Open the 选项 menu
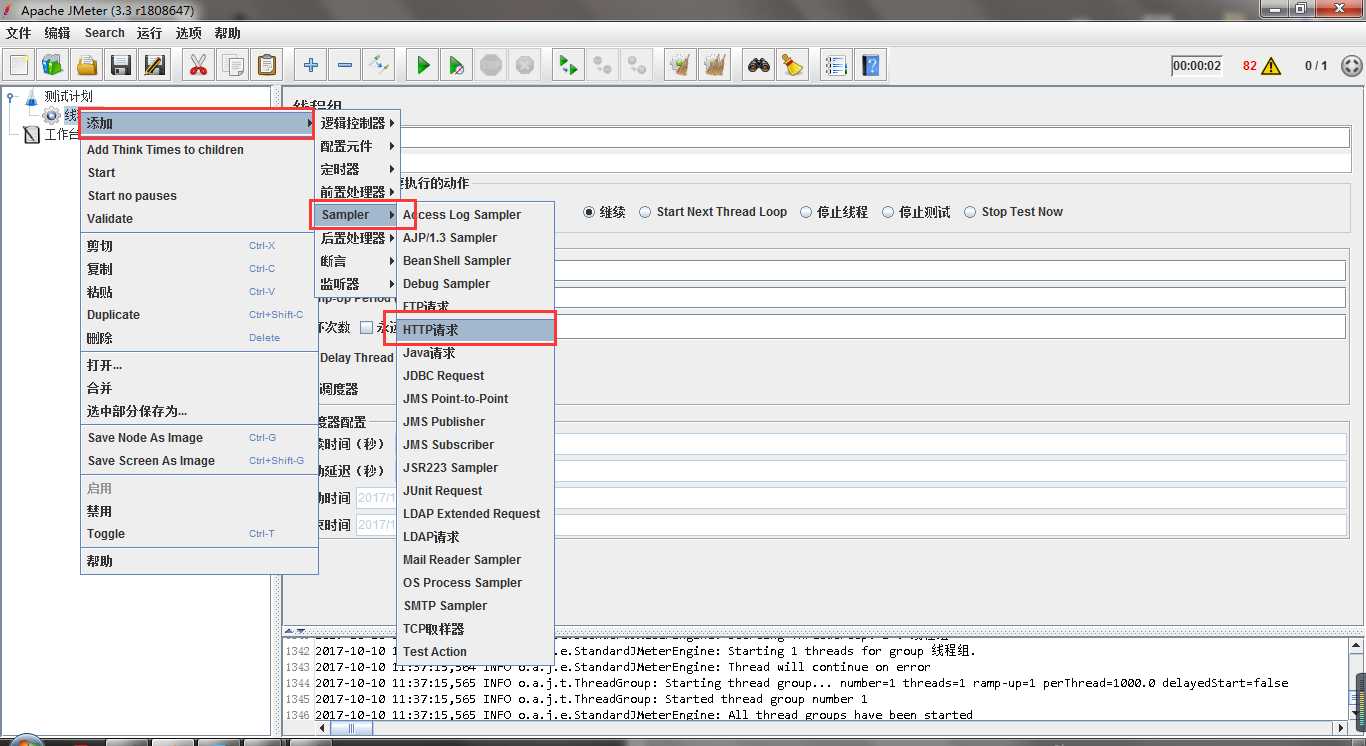Screen dimensions: 1366x746 [188, 33]
